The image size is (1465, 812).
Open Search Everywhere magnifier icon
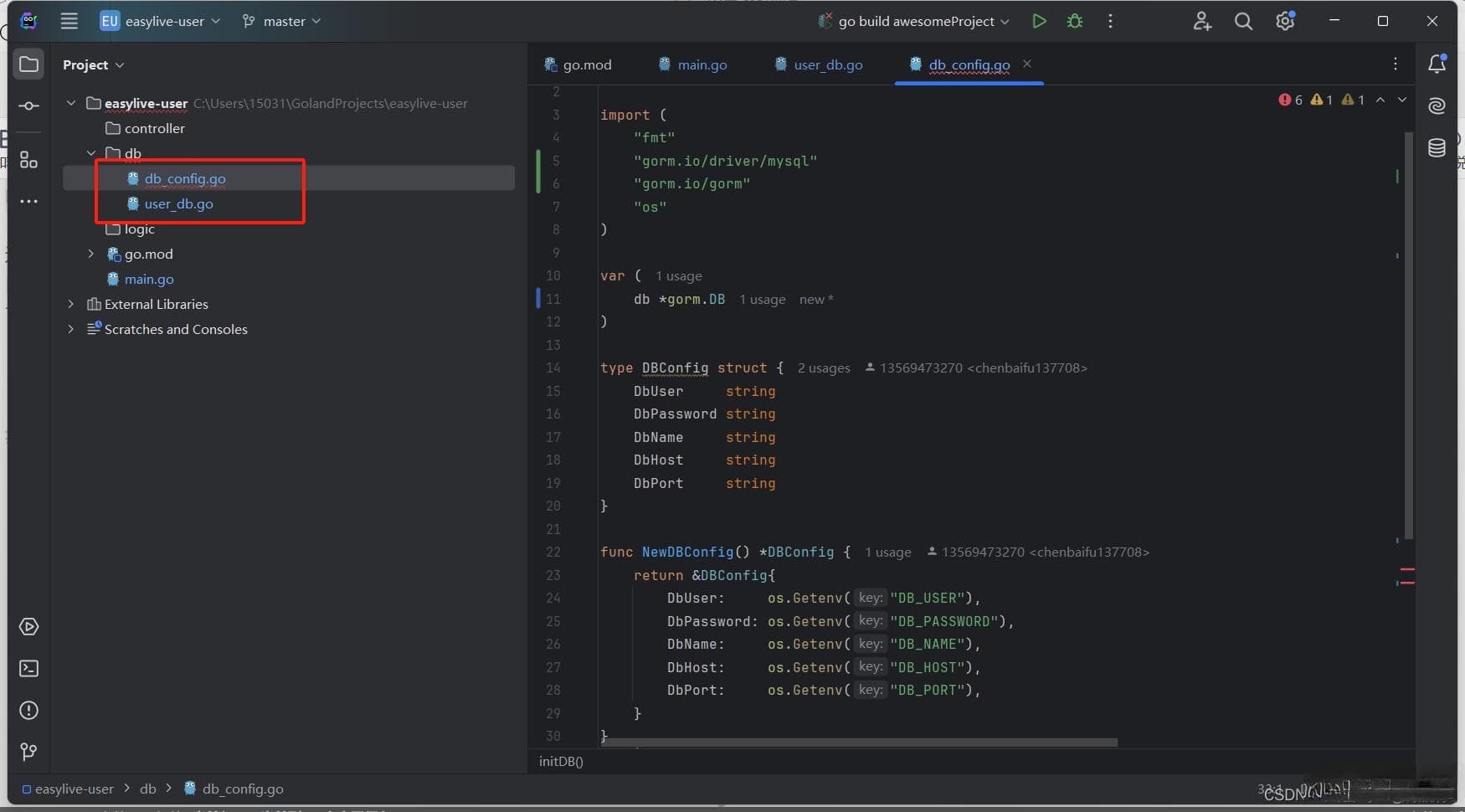1243,21
